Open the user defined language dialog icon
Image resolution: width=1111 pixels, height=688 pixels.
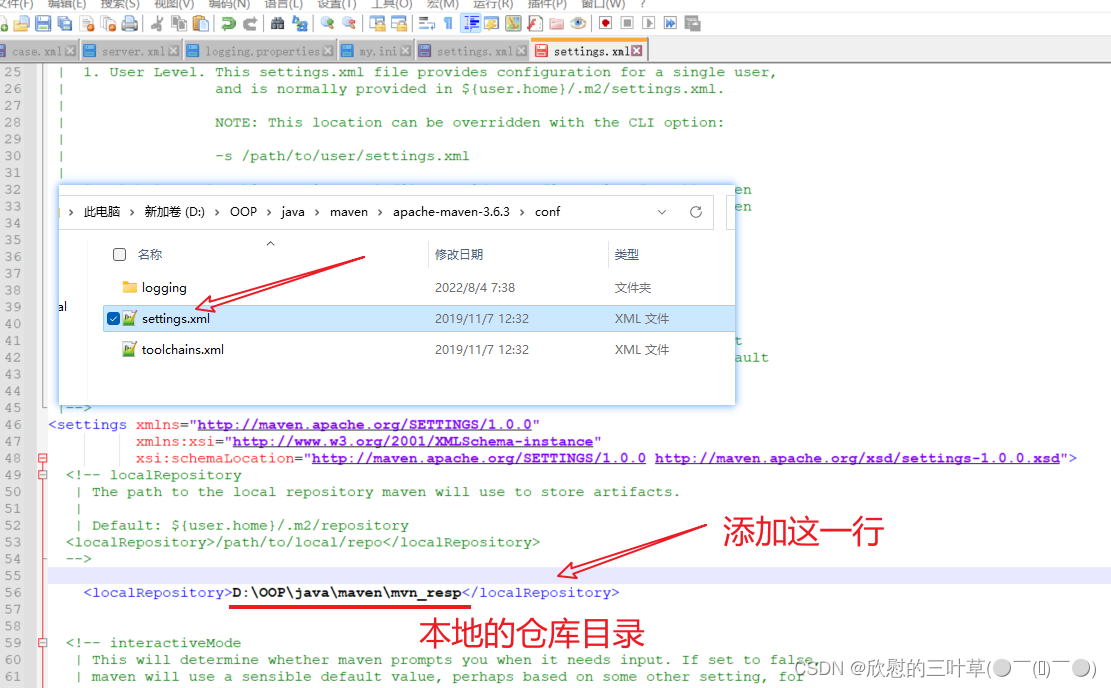click(x=491, y=23)
